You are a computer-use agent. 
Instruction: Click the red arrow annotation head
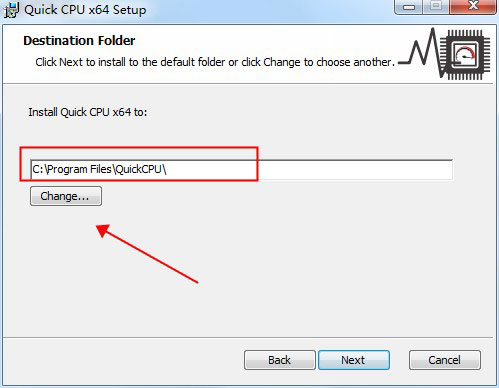[104, 231]
